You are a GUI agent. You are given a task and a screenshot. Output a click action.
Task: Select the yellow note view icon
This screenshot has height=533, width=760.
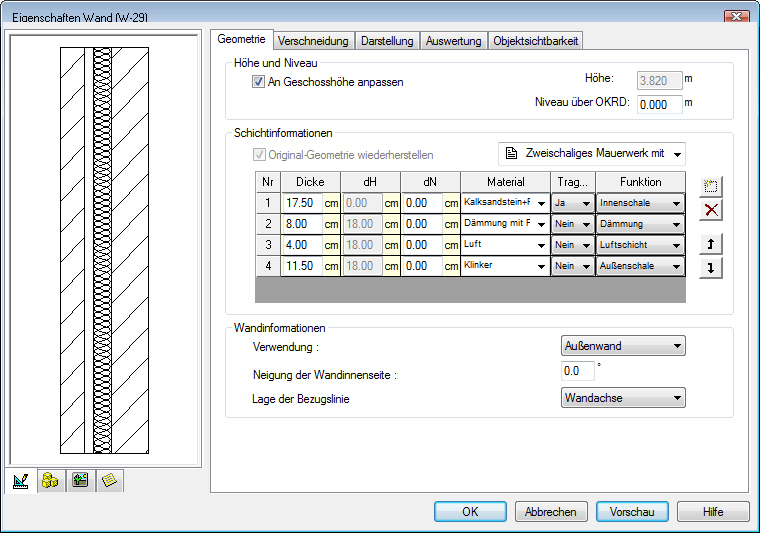pos(110,481)
